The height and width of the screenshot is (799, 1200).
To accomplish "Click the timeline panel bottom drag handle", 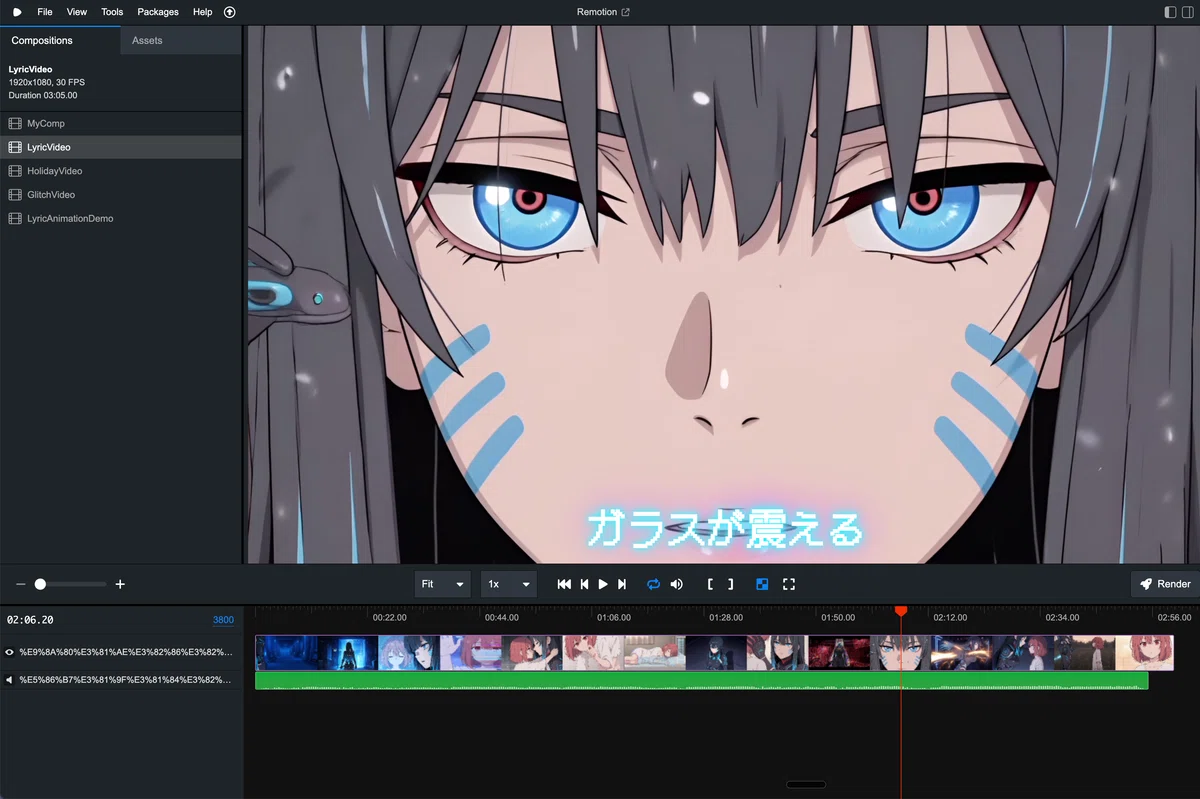I will (x=806, y=785).
